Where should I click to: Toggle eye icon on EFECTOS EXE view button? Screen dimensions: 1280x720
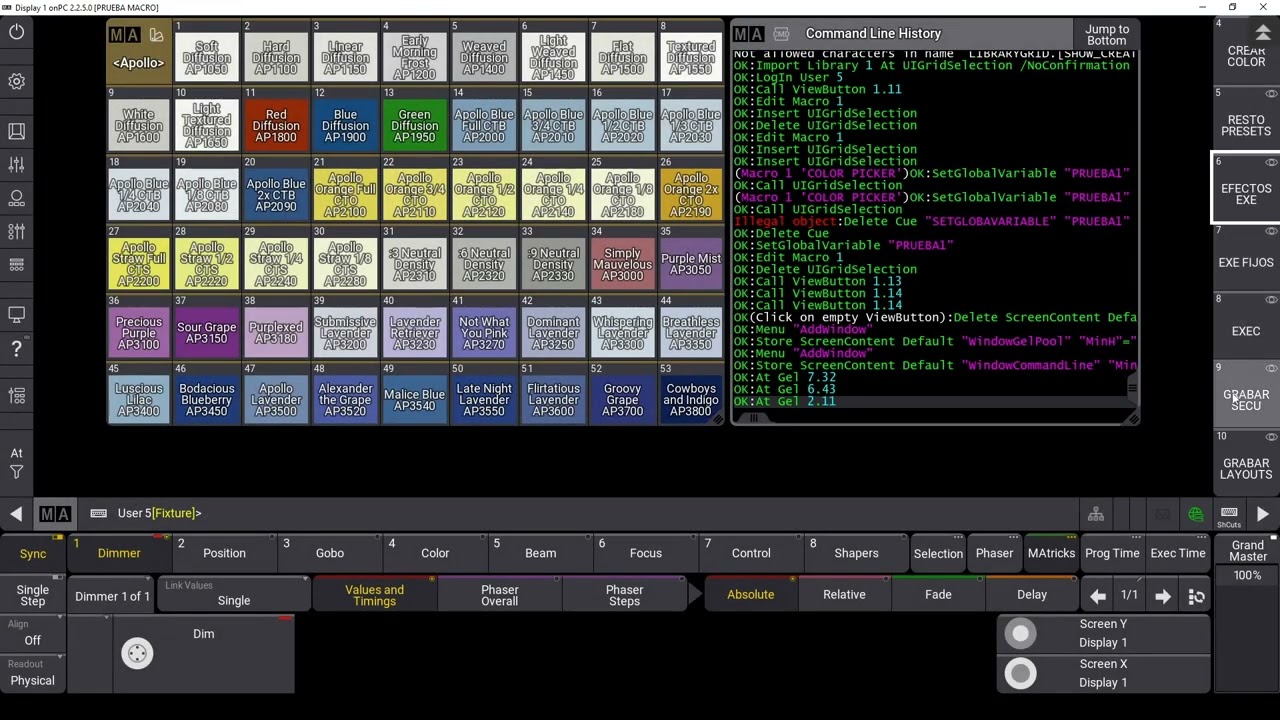(1271, 162)
